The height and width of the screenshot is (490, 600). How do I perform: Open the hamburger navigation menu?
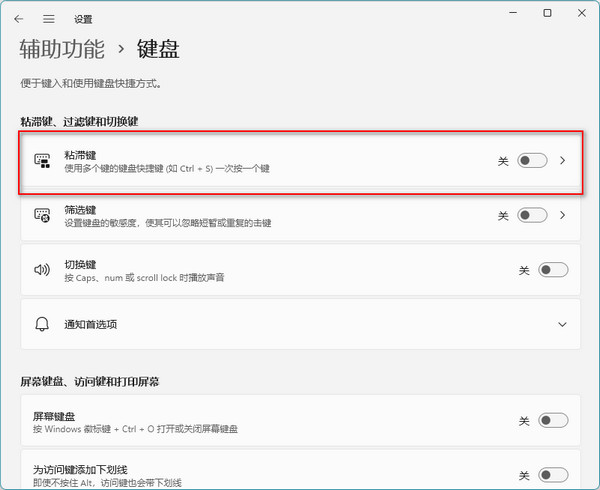coord(48,18)
